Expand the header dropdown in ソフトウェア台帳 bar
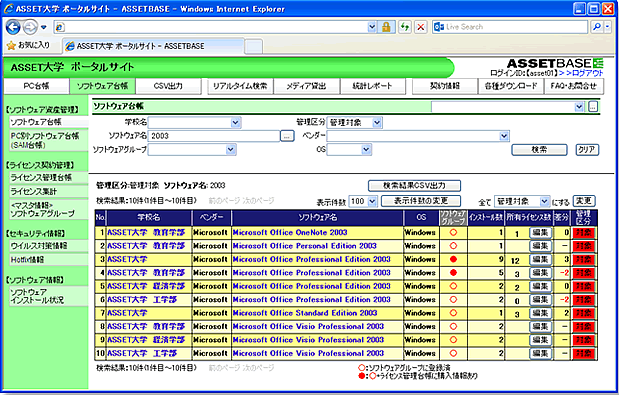Viewport: 619px width, 395px height. tap(579, 107)
